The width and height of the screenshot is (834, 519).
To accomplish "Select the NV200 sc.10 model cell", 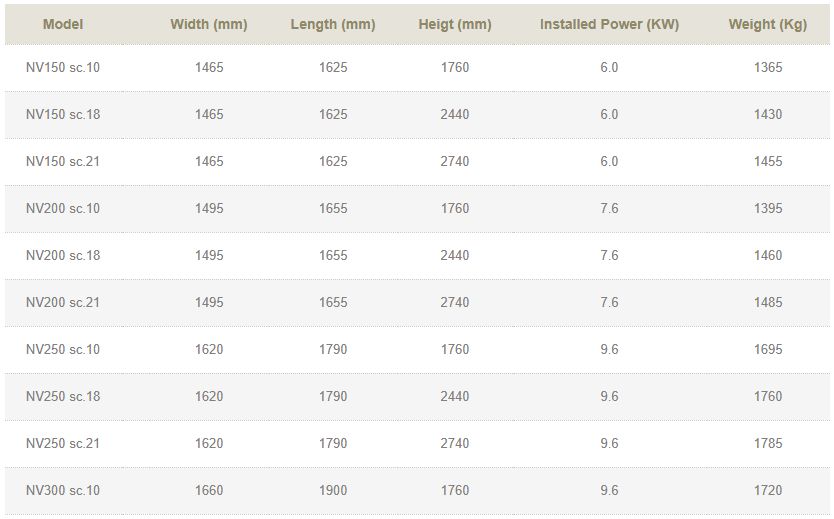I will tap(63, 209).
